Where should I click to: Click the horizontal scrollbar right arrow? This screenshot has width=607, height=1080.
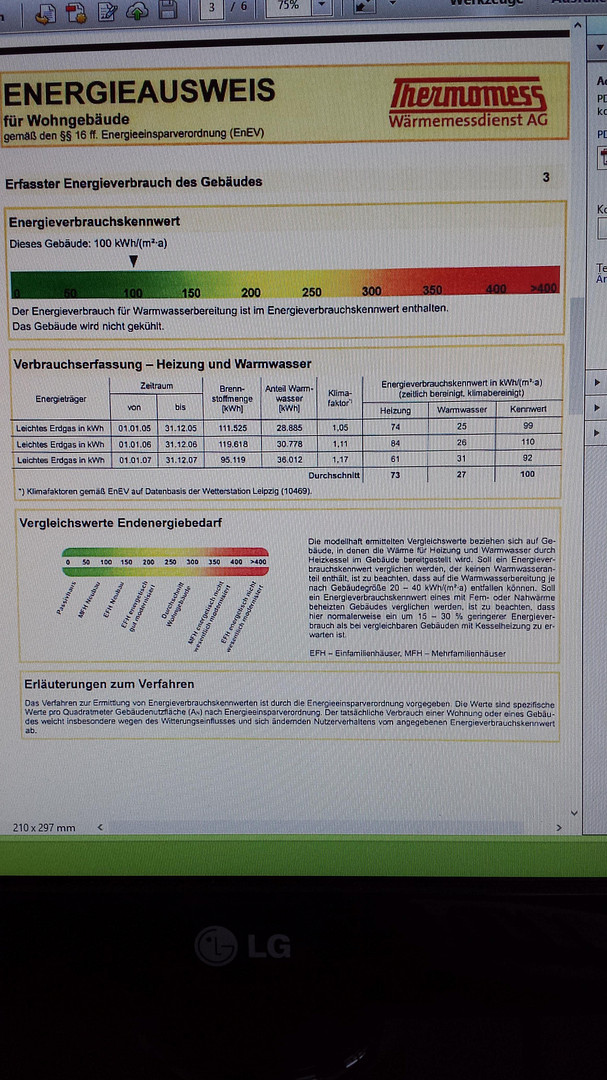click(559, 827)
